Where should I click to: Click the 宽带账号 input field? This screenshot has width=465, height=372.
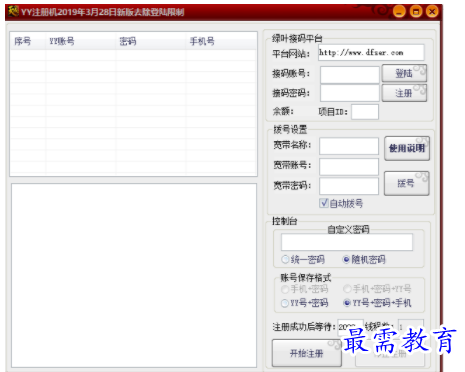tap(349, 167)
